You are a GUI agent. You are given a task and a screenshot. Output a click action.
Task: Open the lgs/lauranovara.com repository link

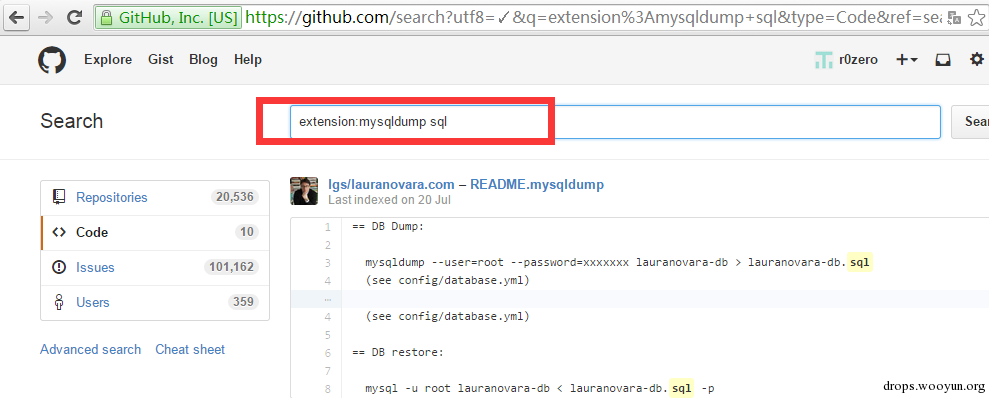[391, 185]
